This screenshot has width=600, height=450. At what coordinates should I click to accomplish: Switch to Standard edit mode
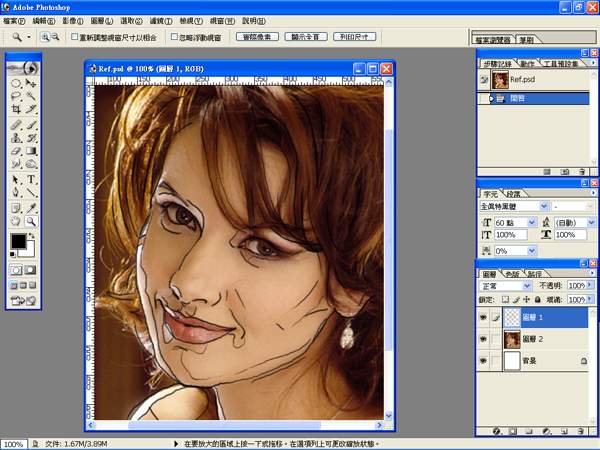(16, 271)
